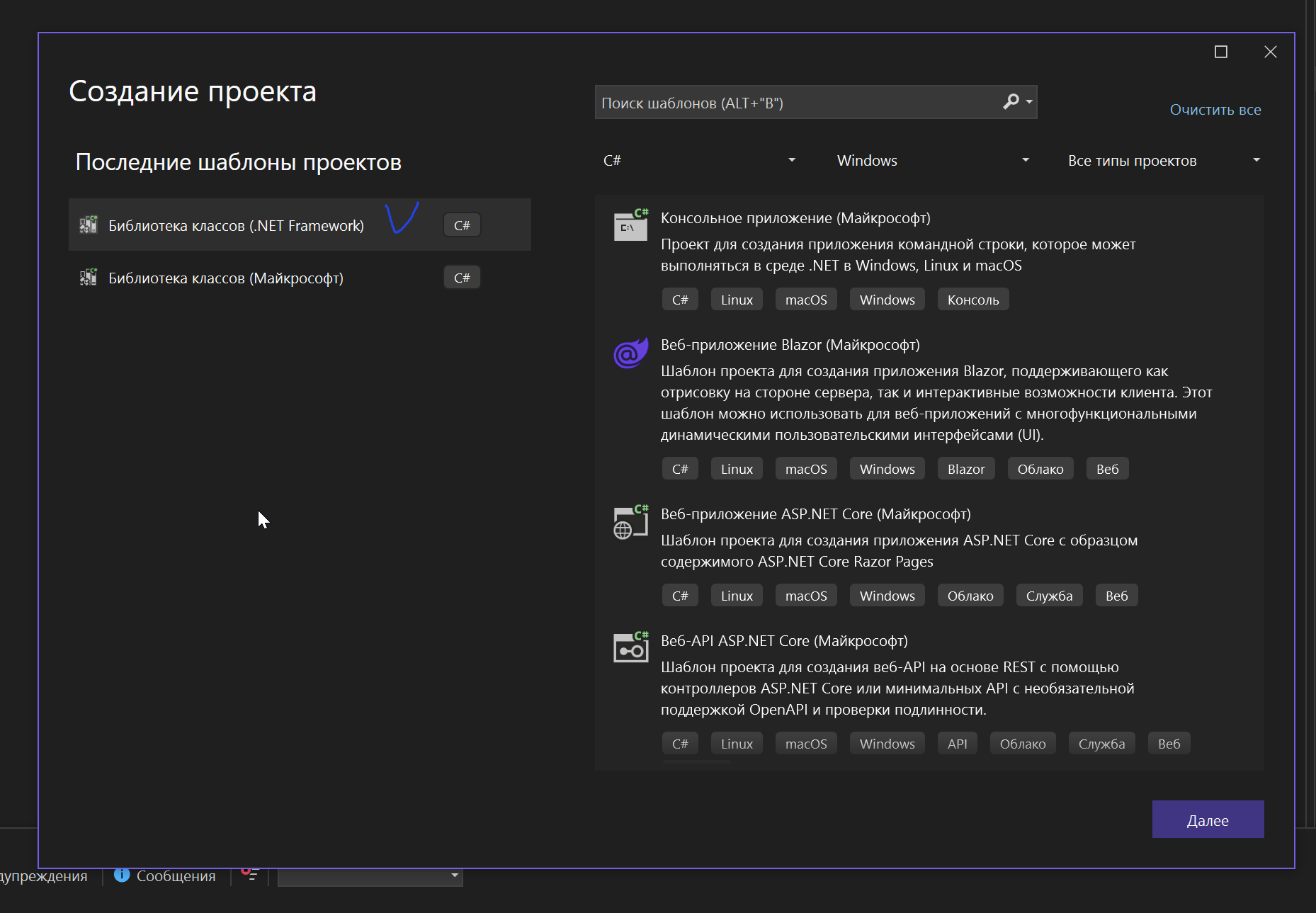Click the macOS tag under "Консольное приложение"
This screenshot has width=1316, height=913.
[x=806, y=300]
